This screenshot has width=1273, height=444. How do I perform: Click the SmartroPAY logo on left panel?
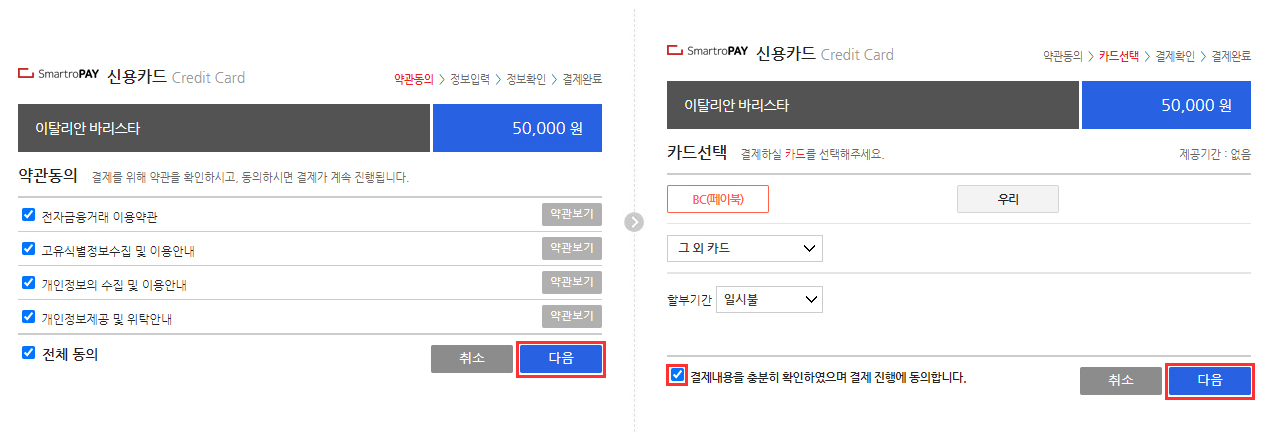pos(59,76)
